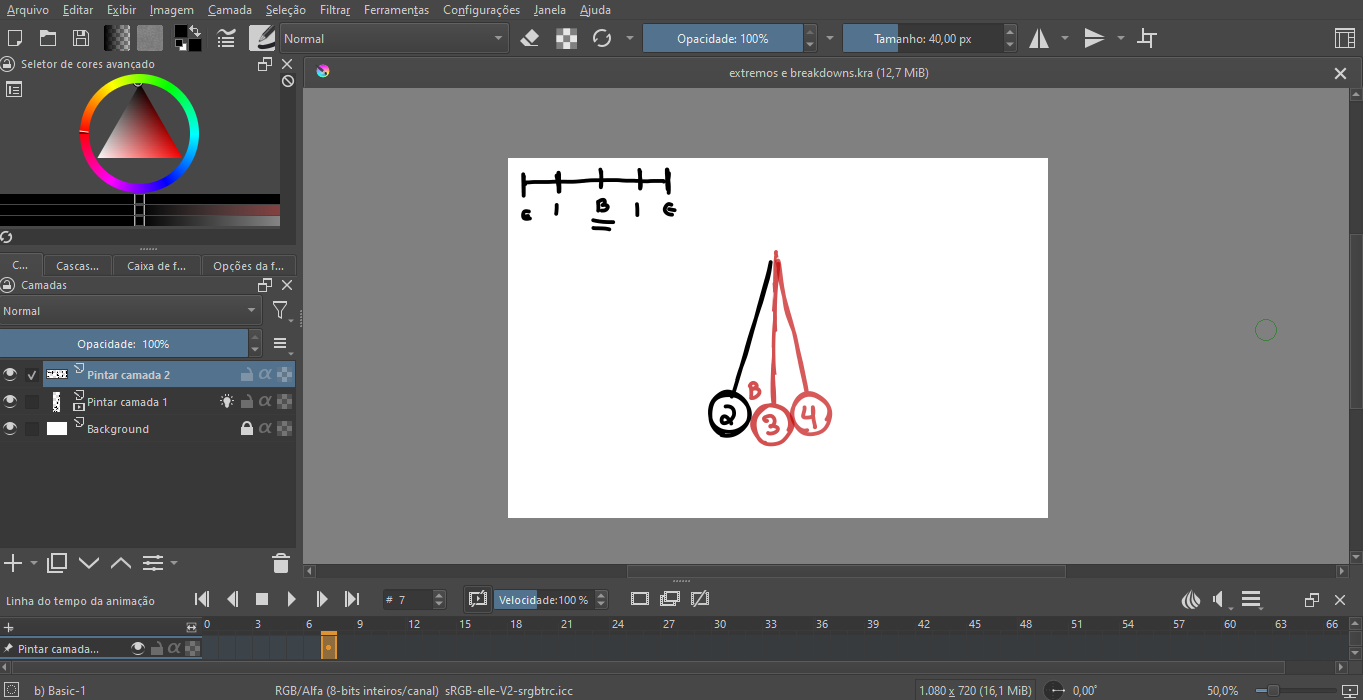The width and height of the screenshot is (1363, 700).
Task: Enable horizontal mirror tool
Action: click(1039, 39)
